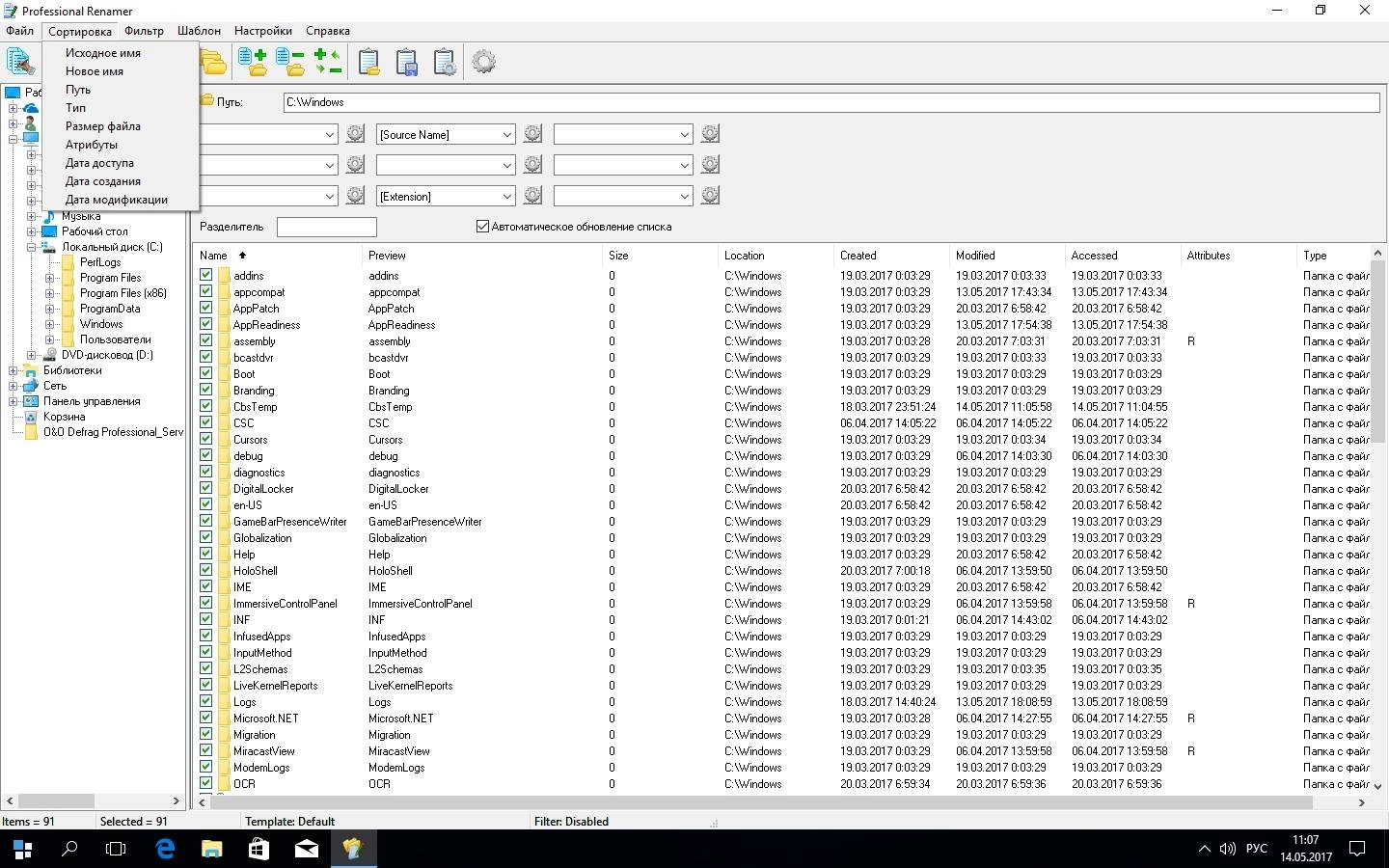Click the OneDrive cloud icon in the tree
This screenshot has height=868, width=1389.
[31, 107]
